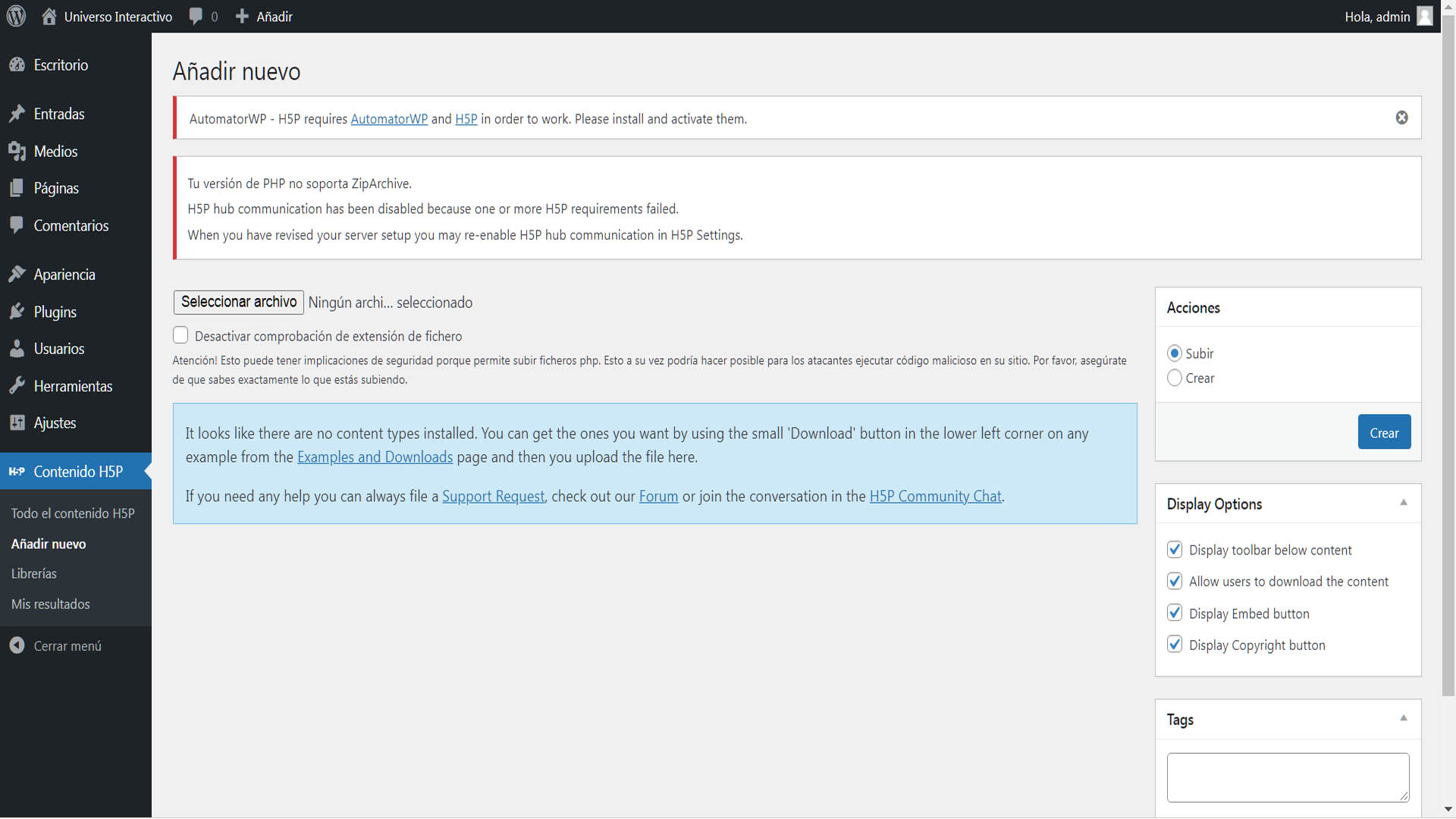
Task: Click the home icon beside Universo Interactivo
Action: click(x=49, y=16)
